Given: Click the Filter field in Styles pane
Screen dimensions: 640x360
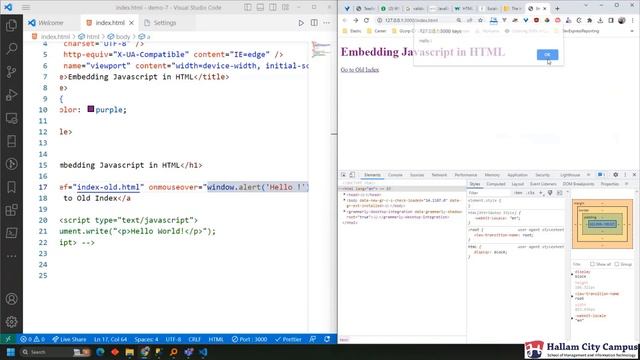Looking at the screenshot, I should pyautogui.click(x=489, y=193).
